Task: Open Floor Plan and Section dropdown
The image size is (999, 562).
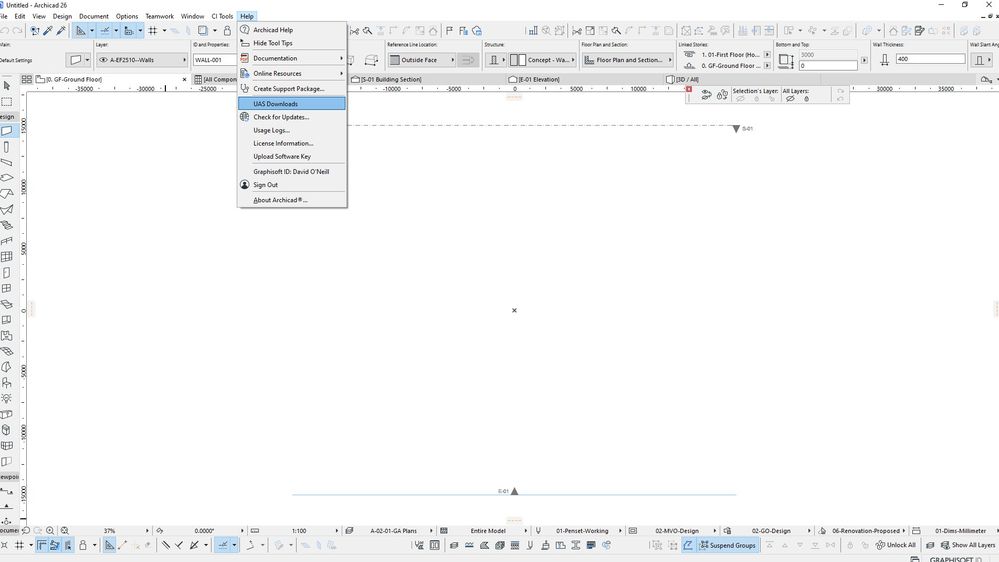Action: click(628, 60)
